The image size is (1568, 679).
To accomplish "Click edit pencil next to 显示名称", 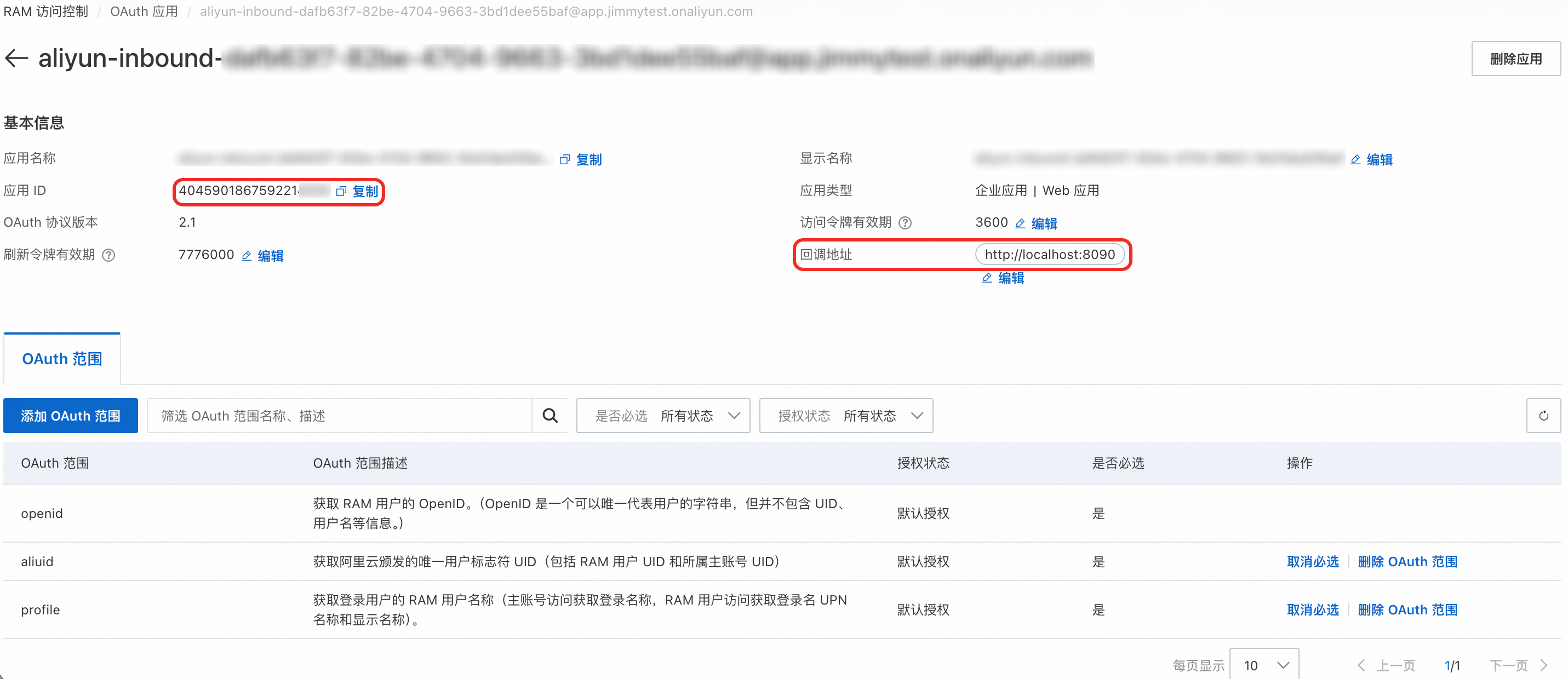I will click(x=1355, y=159).
